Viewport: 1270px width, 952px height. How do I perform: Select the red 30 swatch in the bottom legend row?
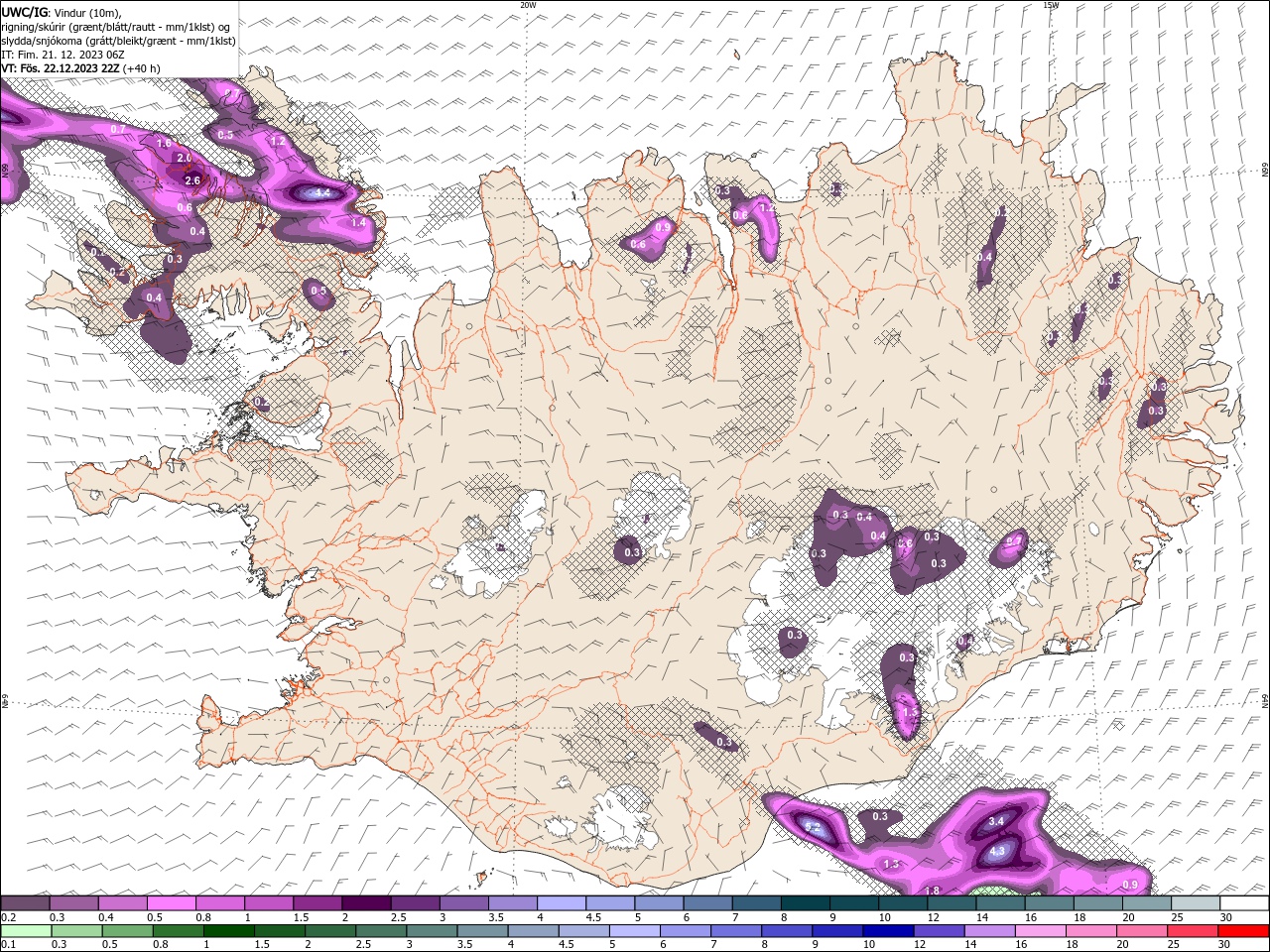tap(1244, 931)
